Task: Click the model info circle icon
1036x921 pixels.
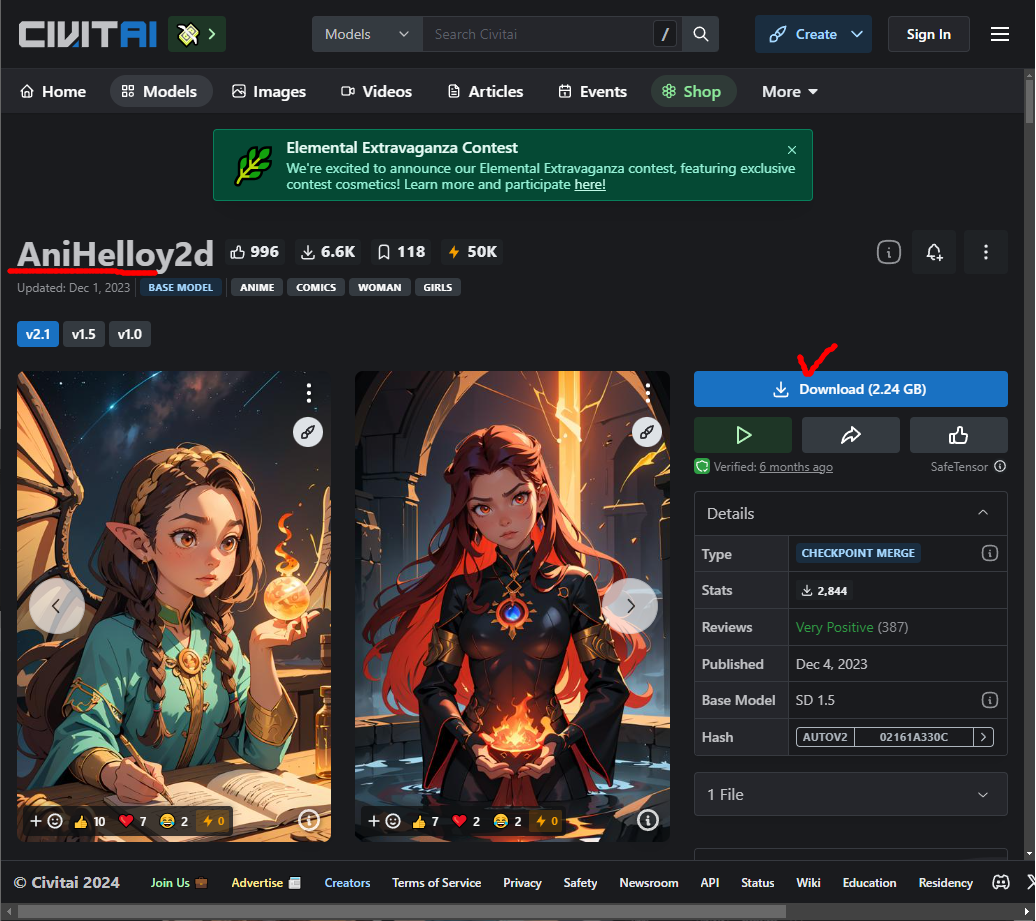Action: click(x=889, y=252)
